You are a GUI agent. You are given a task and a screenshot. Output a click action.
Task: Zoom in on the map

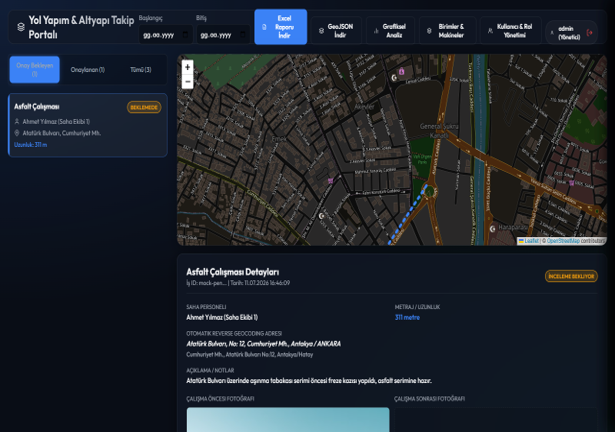pyautogui.click(x=187, y=67)
